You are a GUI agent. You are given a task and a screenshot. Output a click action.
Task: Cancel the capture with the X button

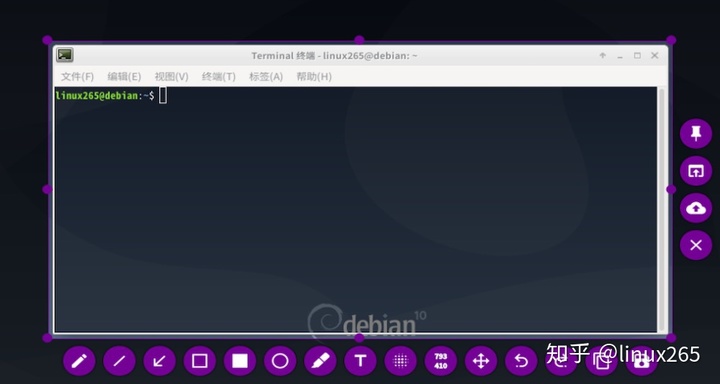[x=696, y=245]
